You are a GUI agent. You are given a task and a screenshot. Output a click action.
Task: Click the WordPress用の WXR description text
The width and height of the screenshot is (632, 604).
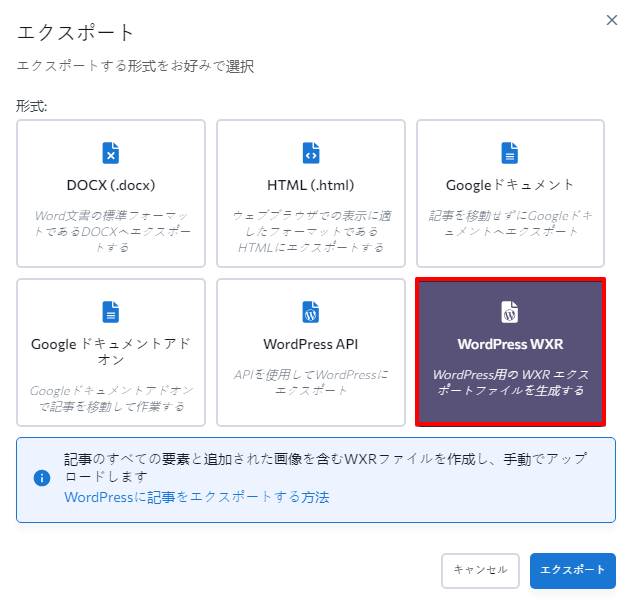point(511,382)
